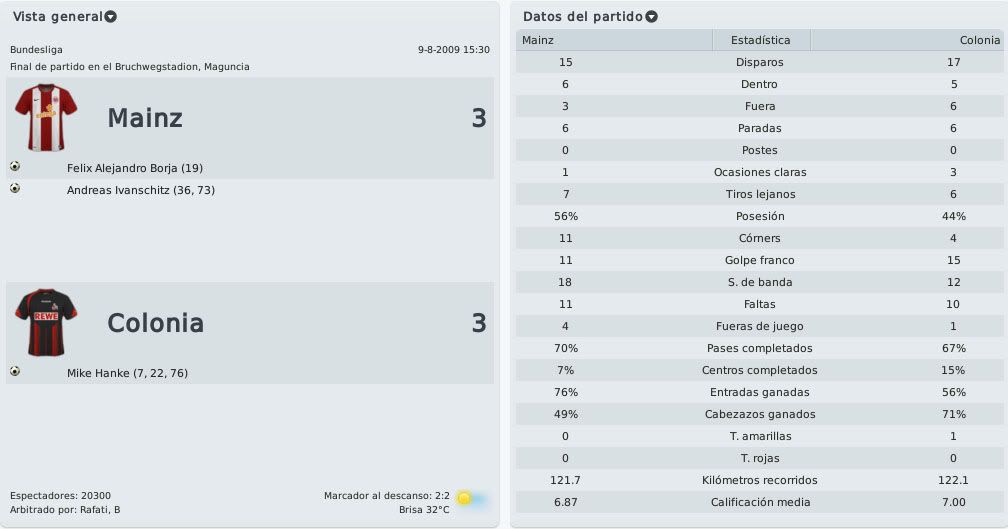Open the Colonia team name link
Screen dimensions: 1008x529
coord(156,323)
